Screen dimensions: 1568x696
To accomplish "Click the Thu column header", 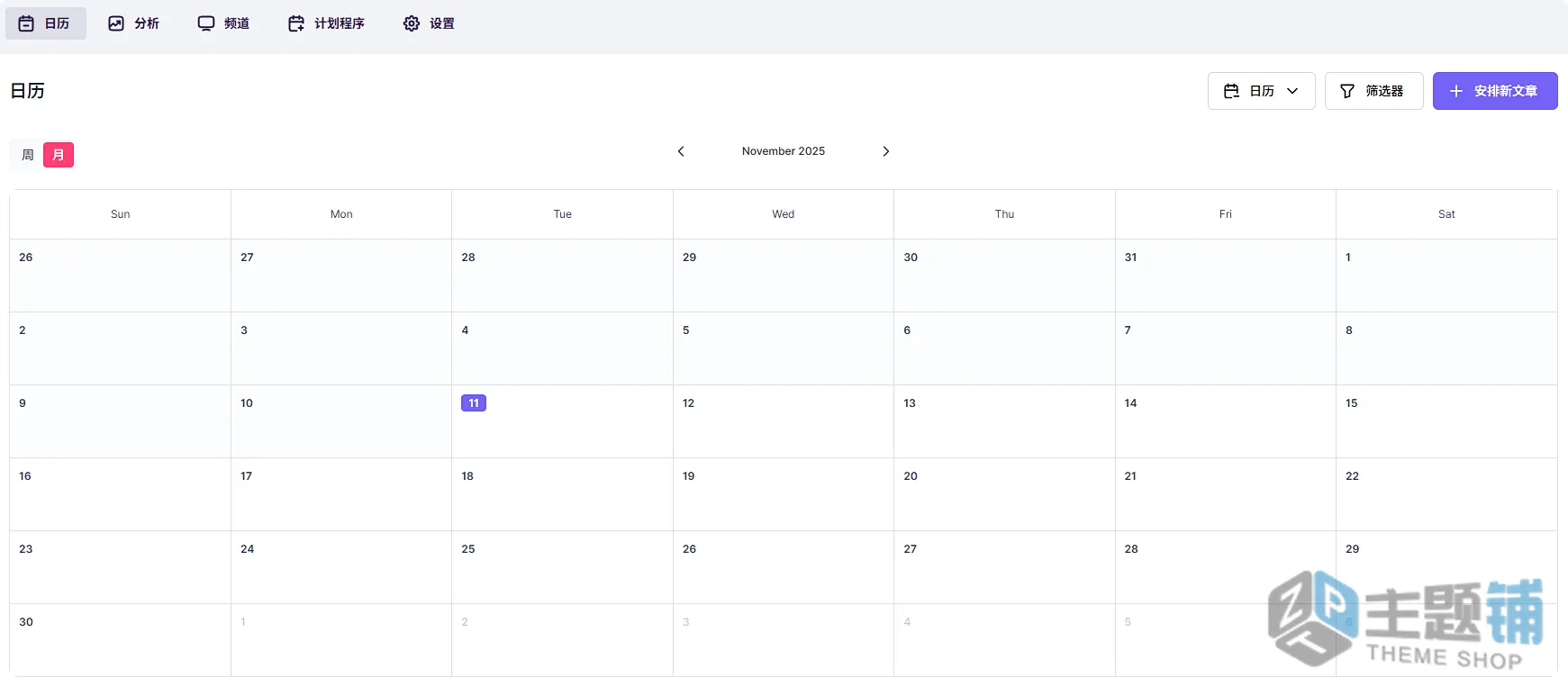I will [1005, 214].
